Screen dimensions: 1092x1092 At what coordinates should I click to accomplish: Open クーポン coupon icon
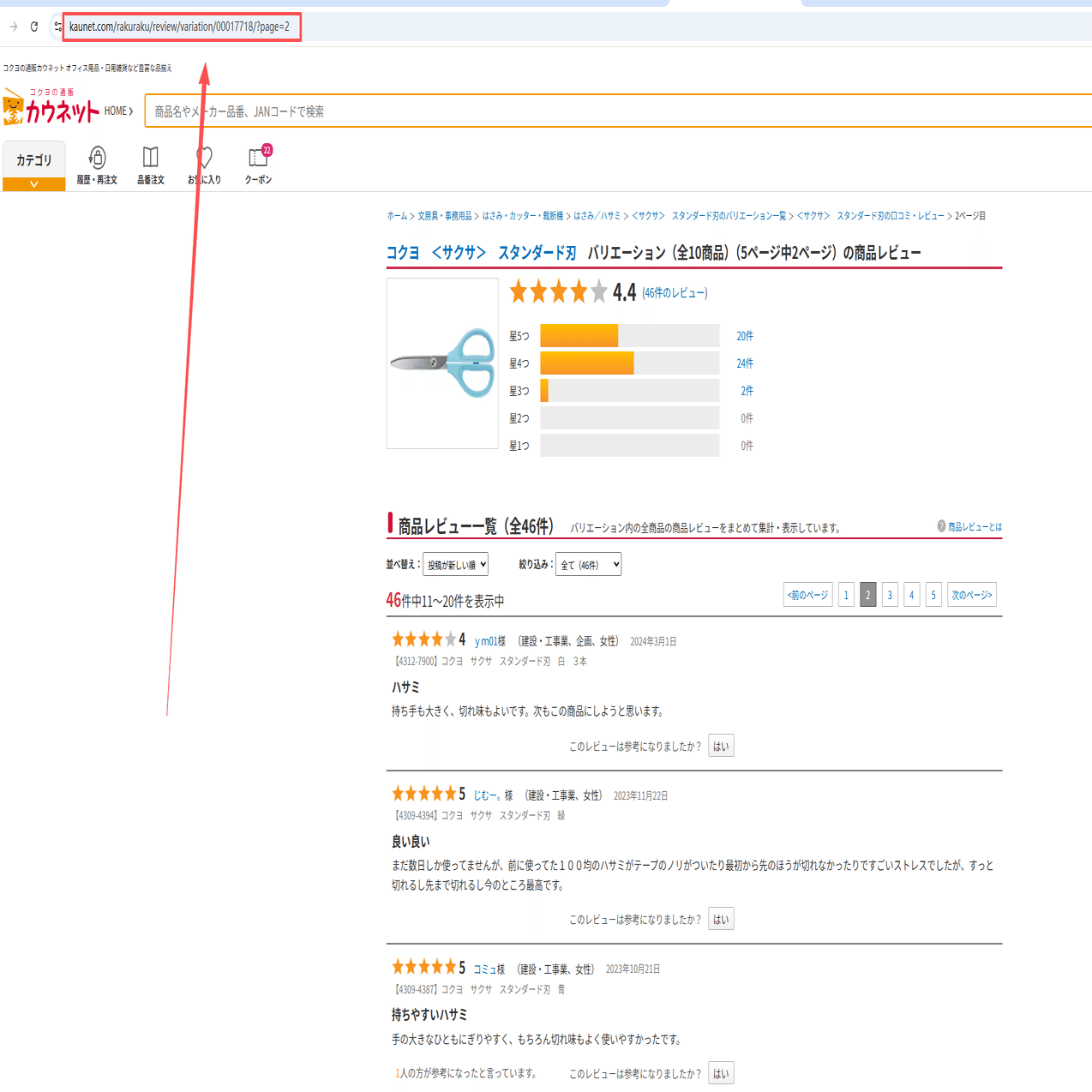tap(258, 165)
